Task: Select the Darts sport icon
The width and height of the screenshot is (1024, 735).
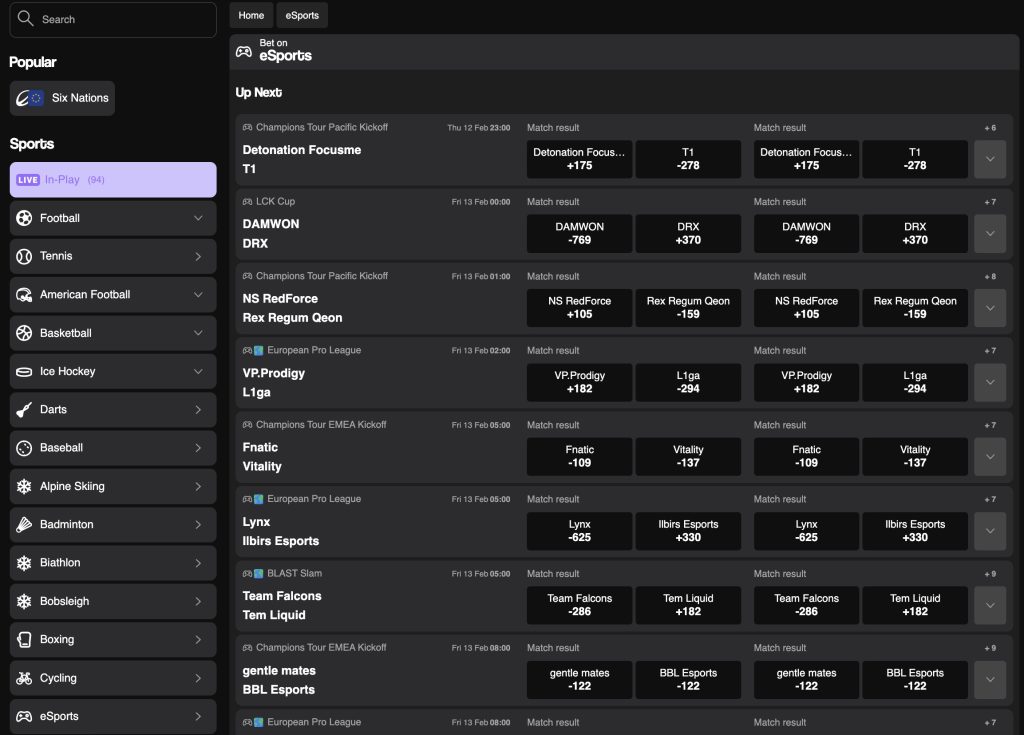Action: [22, 410]
